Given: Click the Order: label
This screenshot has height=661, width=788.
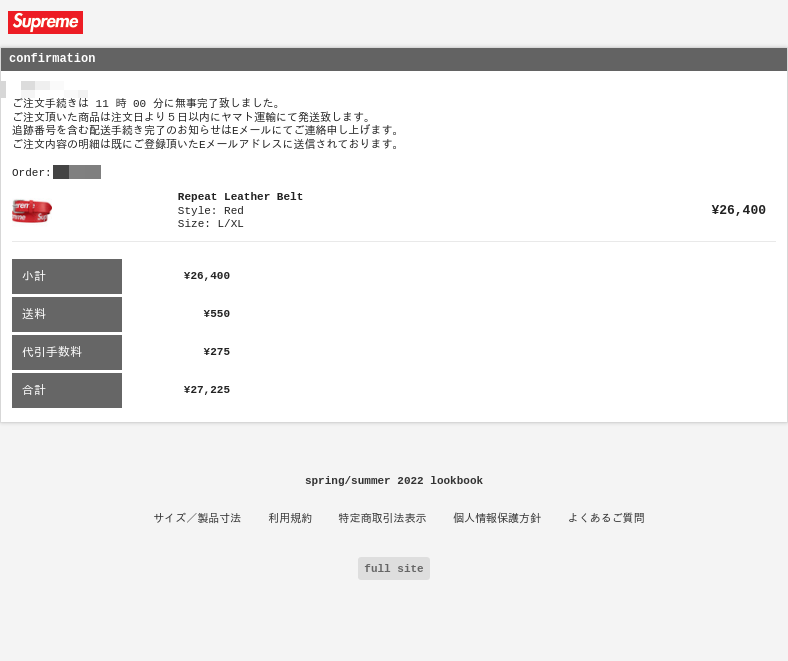Looking at the screenshot, I should click(31, 172).
